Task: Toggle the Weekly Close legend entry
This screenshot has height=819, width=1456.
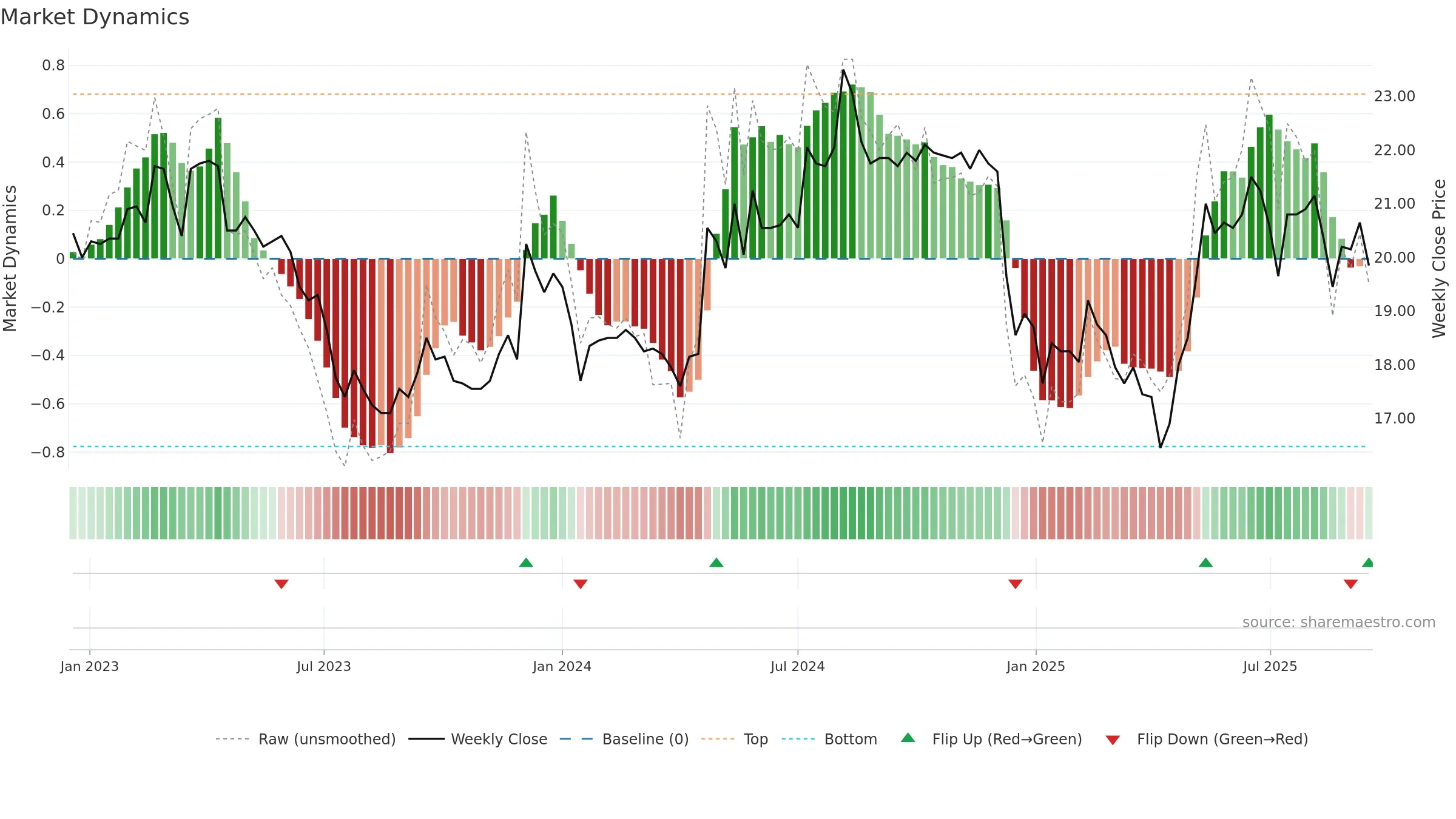Action: pos(478,739)
